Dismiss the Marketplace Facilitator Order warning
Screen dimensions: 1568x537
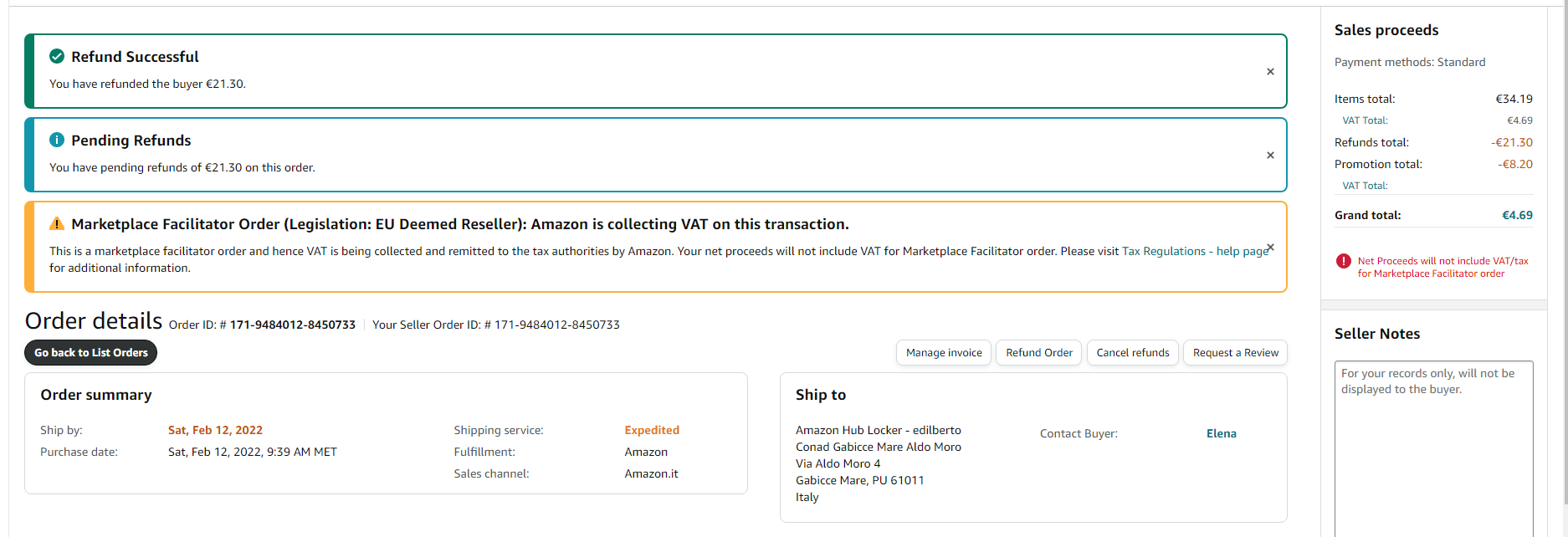[x=1270, y=248]
